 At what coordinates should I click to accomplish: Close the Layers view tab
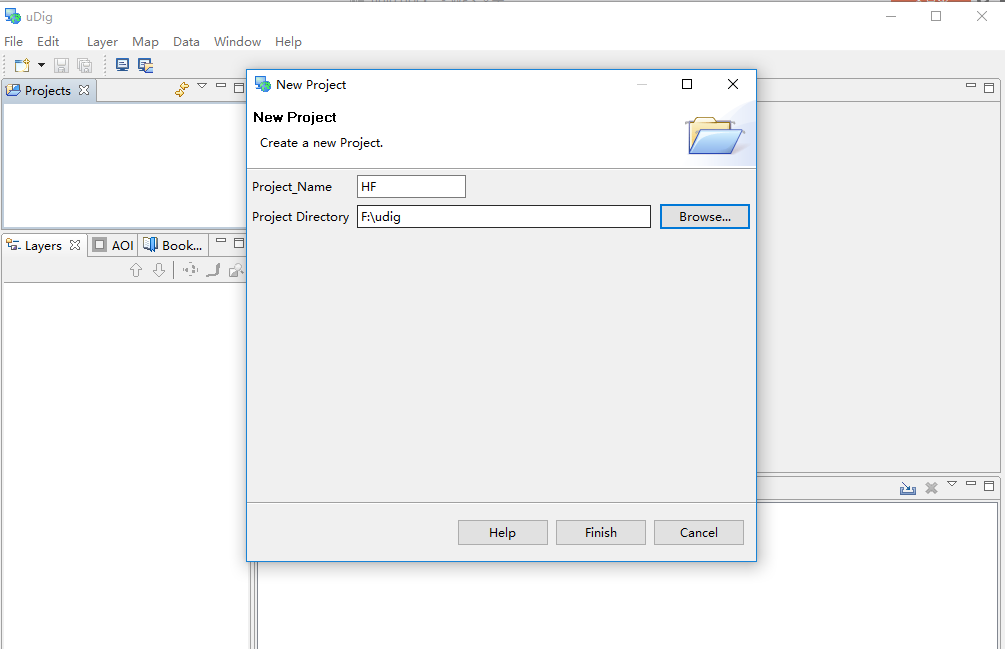[75, 245]
